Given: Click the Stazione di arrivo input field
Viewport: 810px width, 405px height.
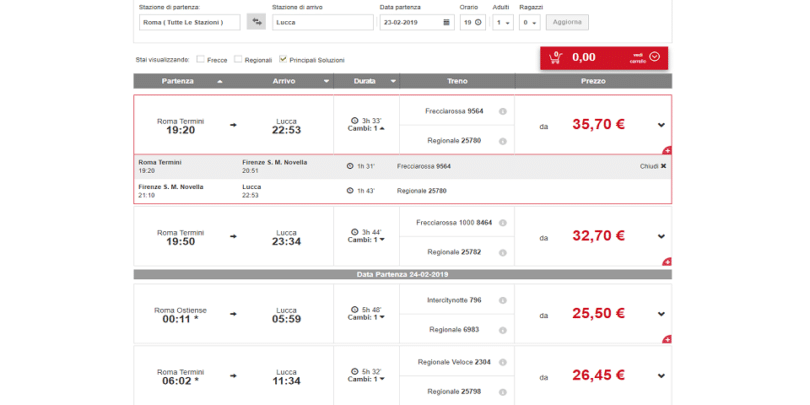Looking at the screenshot, I should tap(322, 22).
